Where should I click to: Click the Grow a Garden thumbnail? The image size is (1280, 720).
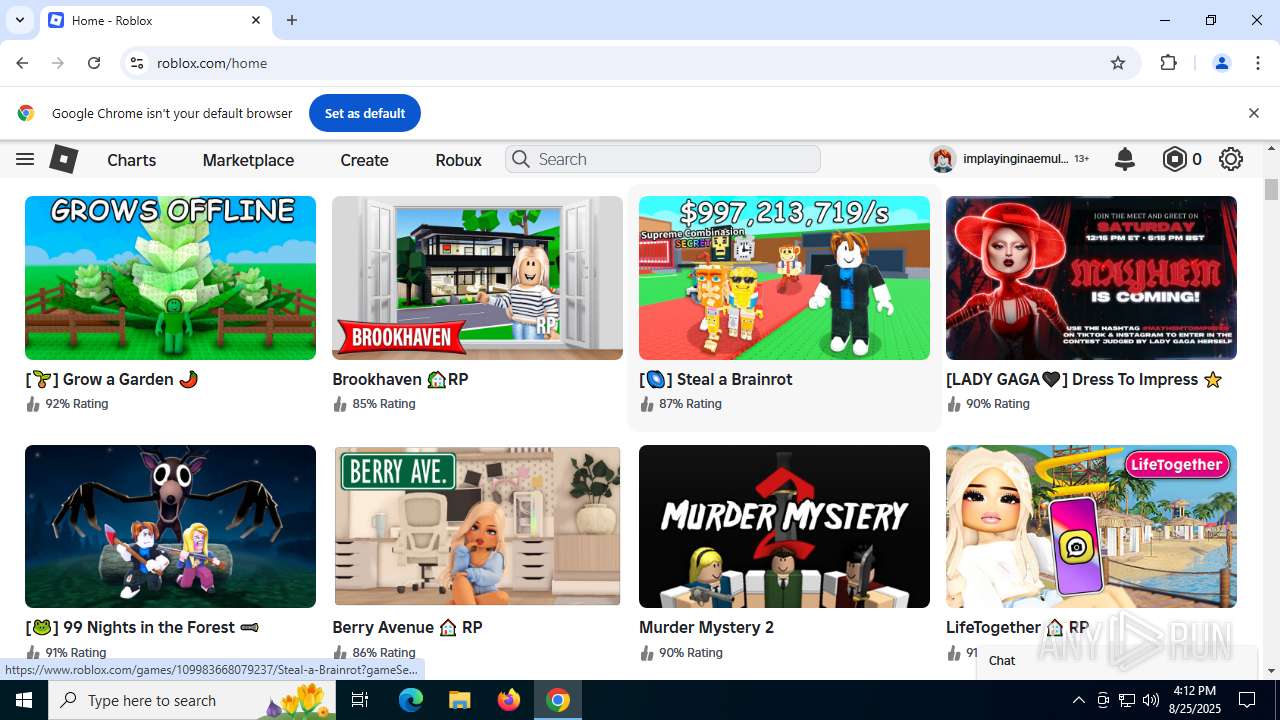170,278
